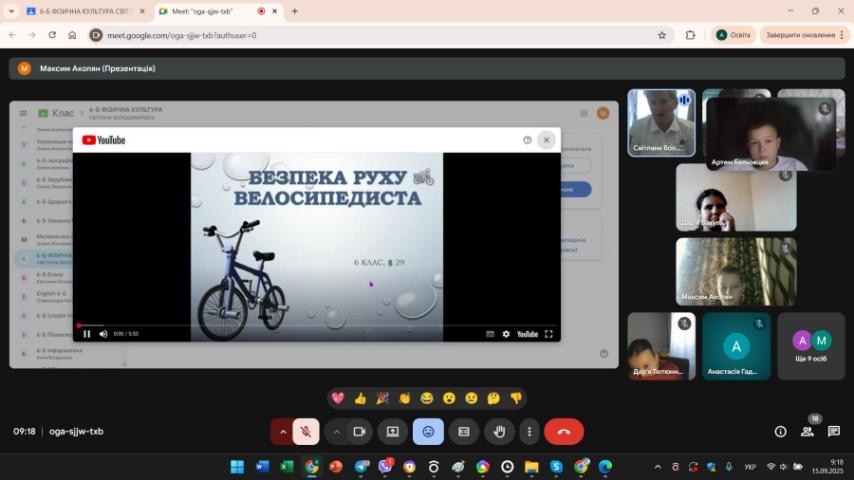Open meeting details info icon
854x480 pixels.
pos(780,432)
